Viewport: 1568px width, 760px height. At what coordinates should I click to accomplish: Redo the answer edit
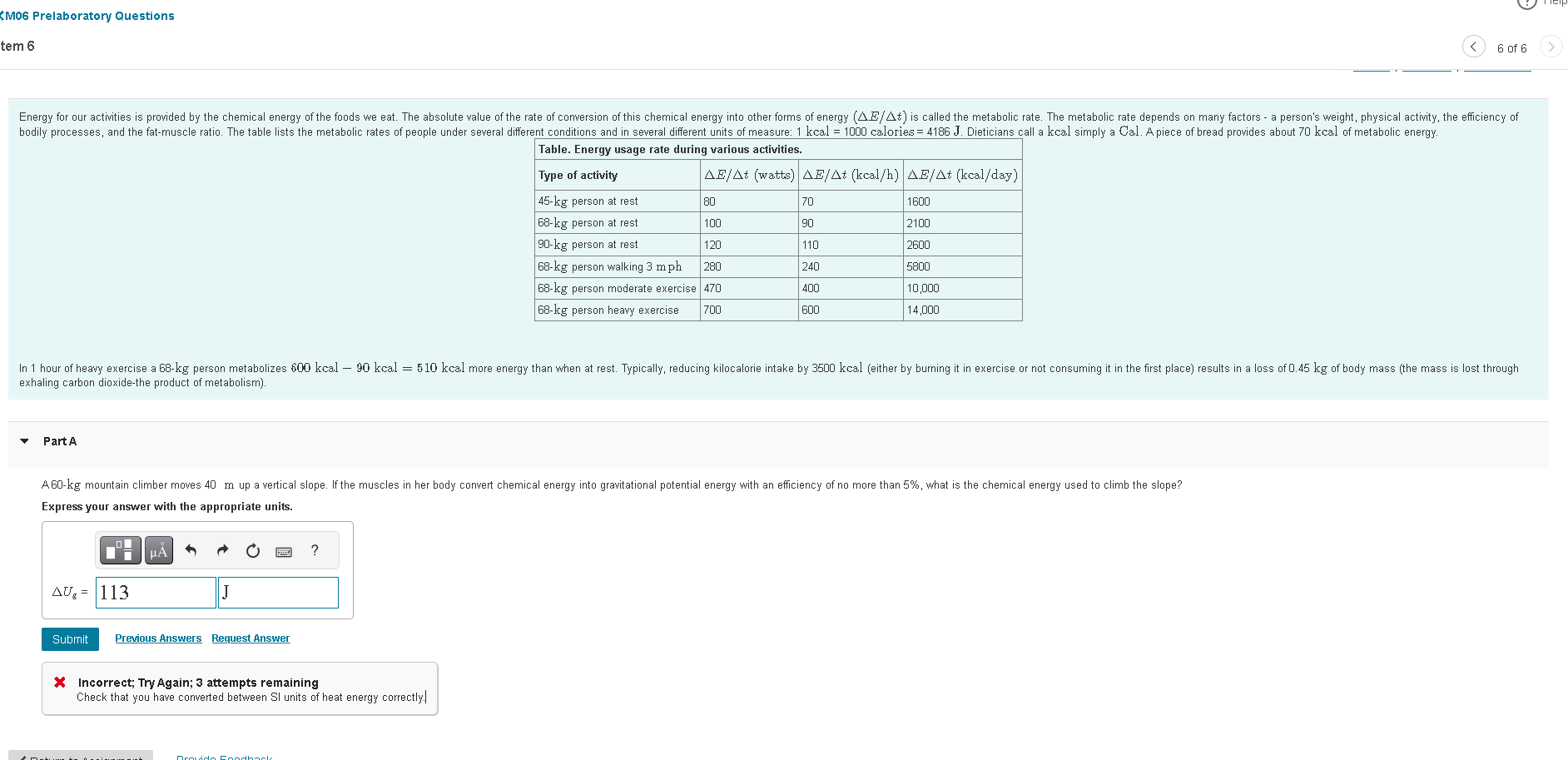tap(222, 550)
